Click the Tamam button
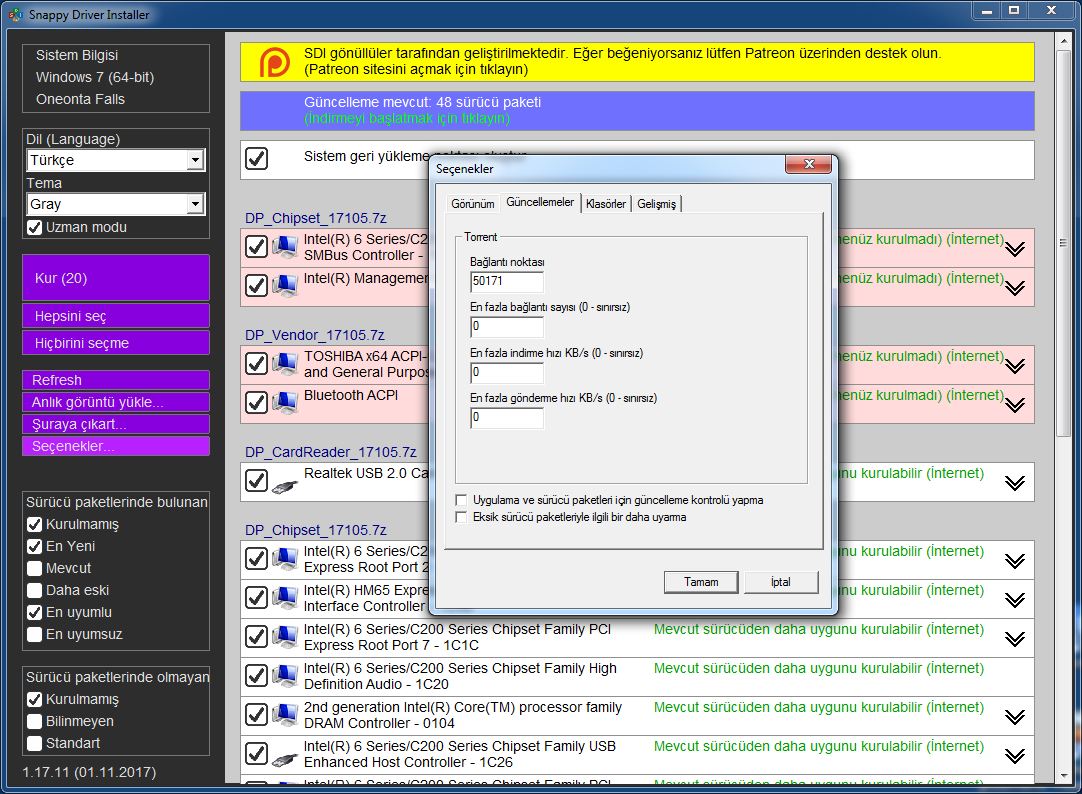 point(701,582)
